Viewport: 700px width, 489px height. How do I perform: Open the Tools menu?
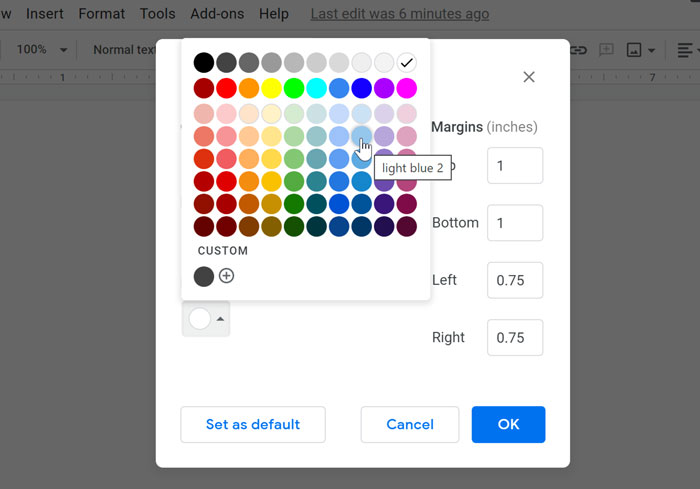click(x=157, y=14)
